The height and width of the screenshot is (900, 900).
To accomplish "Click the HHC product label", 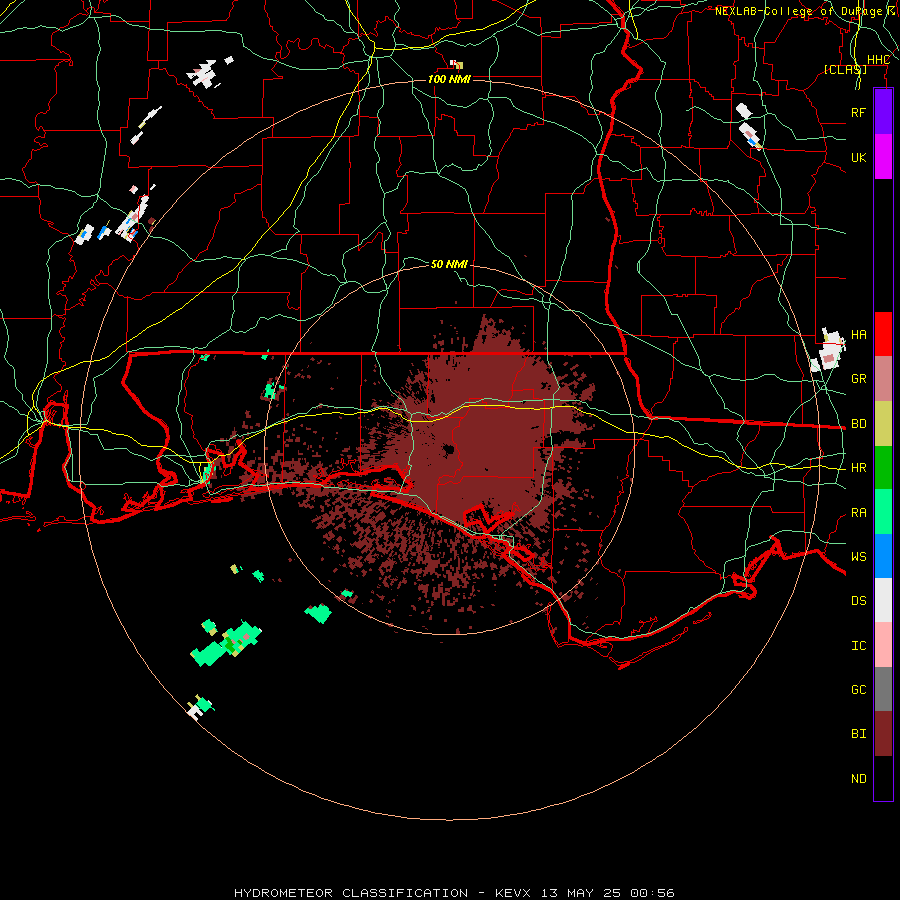I will coord(878,60).
